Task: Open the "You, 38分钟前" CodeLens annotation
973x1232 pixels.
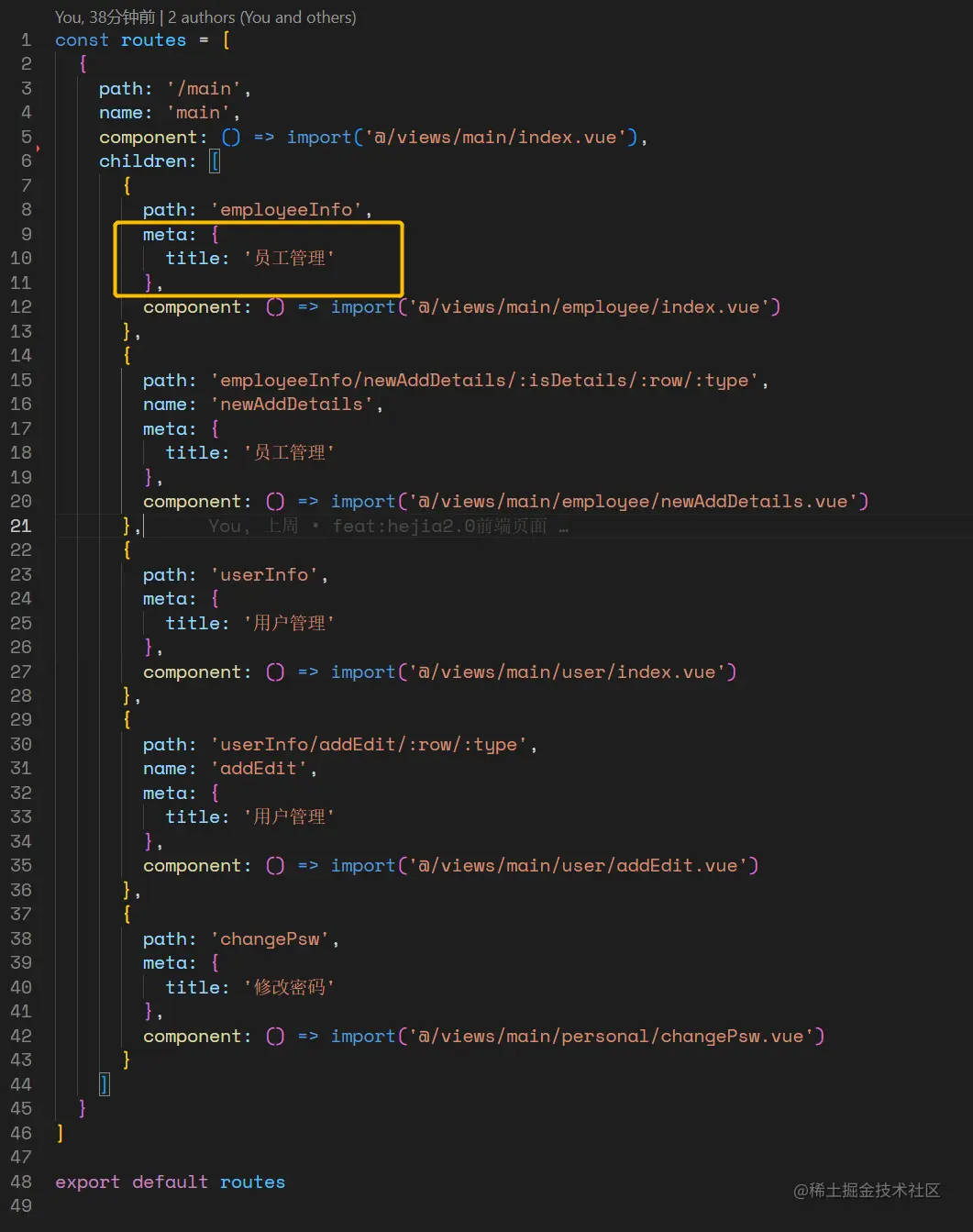Action: pos(105,17)
